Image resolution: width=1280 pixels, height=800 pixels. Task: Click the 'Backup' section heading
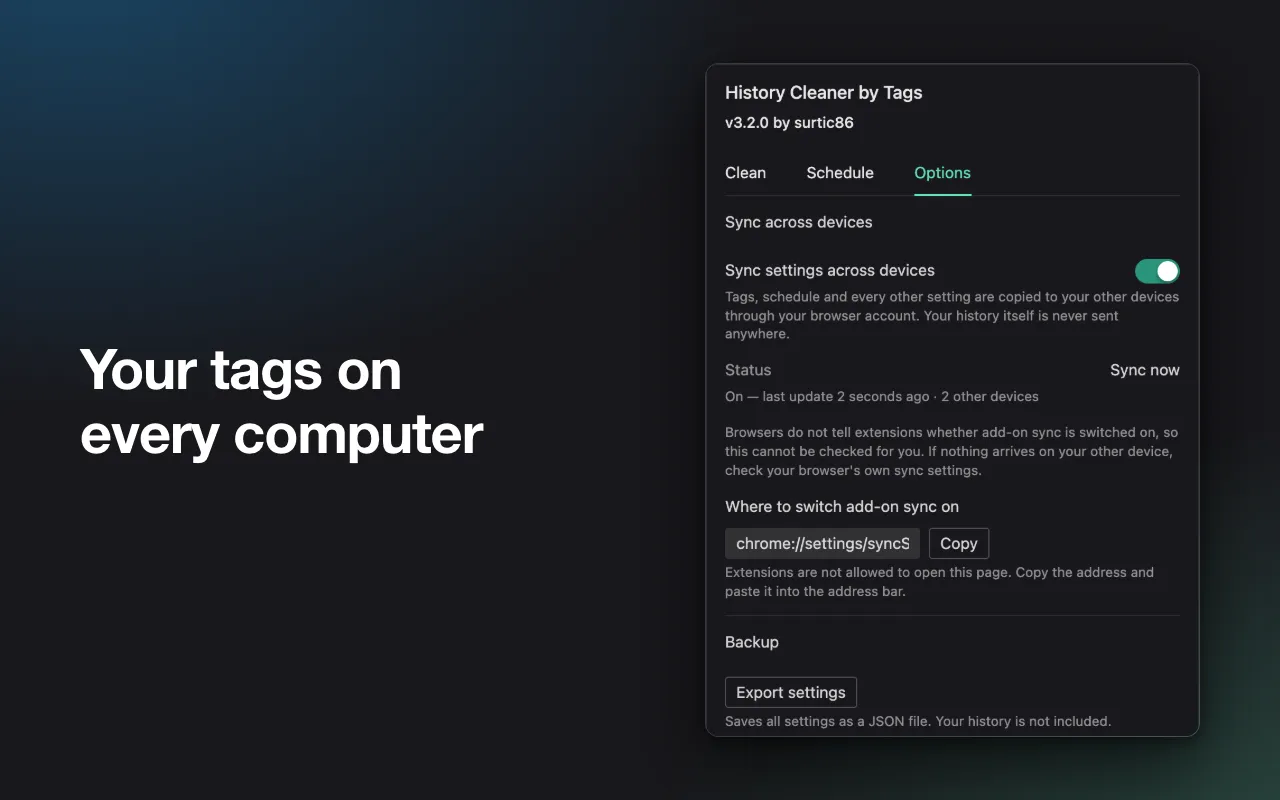tap(751, 642)
